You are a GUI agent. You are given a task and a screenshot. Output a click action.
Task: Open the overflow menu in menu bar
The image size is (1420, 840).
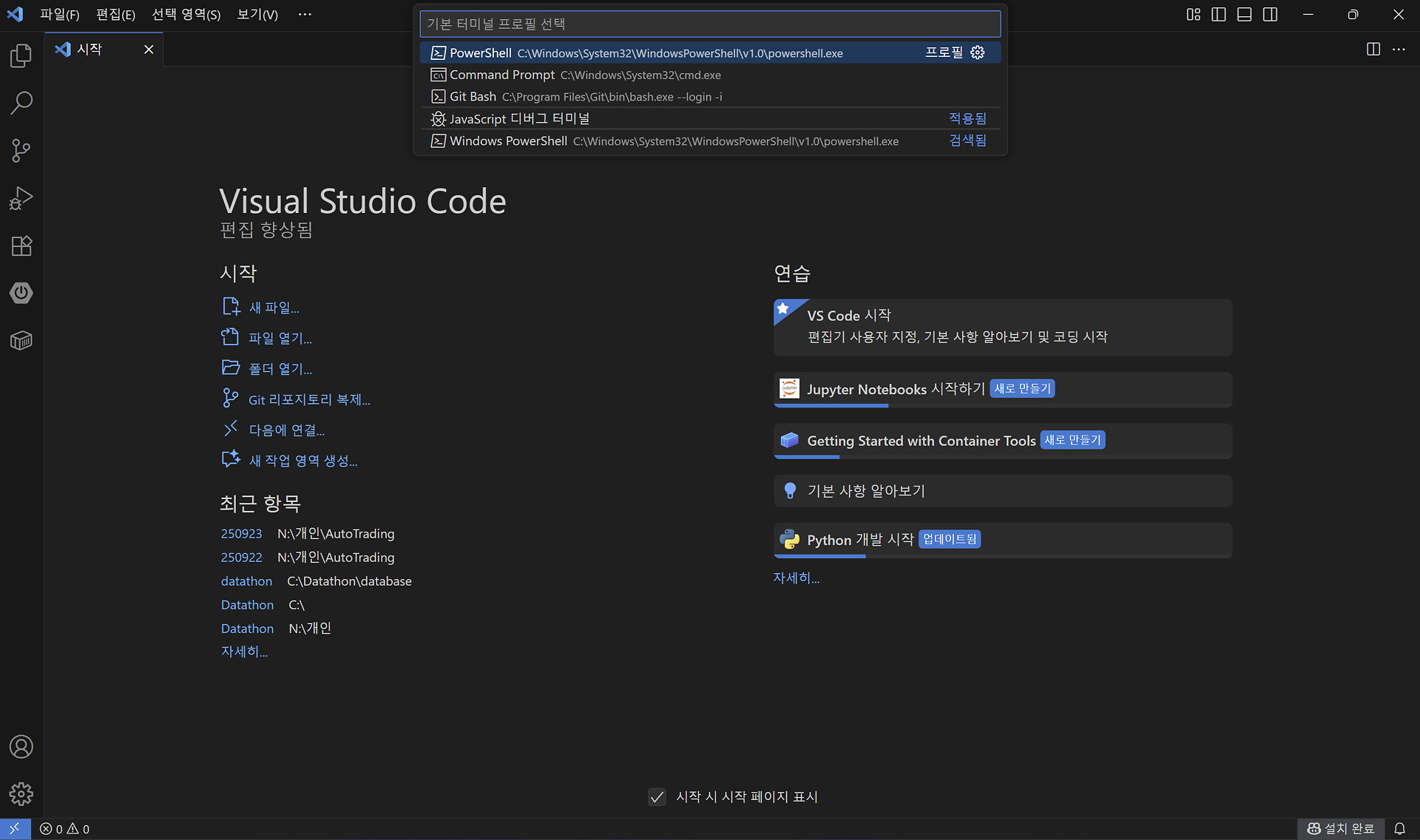coord(305,15)
